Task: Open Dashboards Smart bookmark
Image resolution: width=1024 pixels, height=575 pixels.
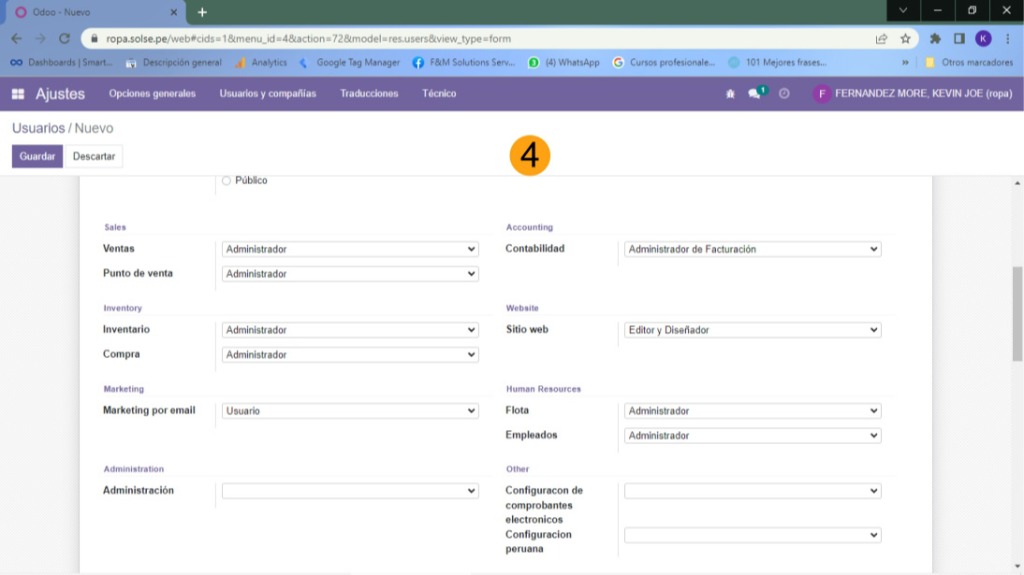Action: 61,63
